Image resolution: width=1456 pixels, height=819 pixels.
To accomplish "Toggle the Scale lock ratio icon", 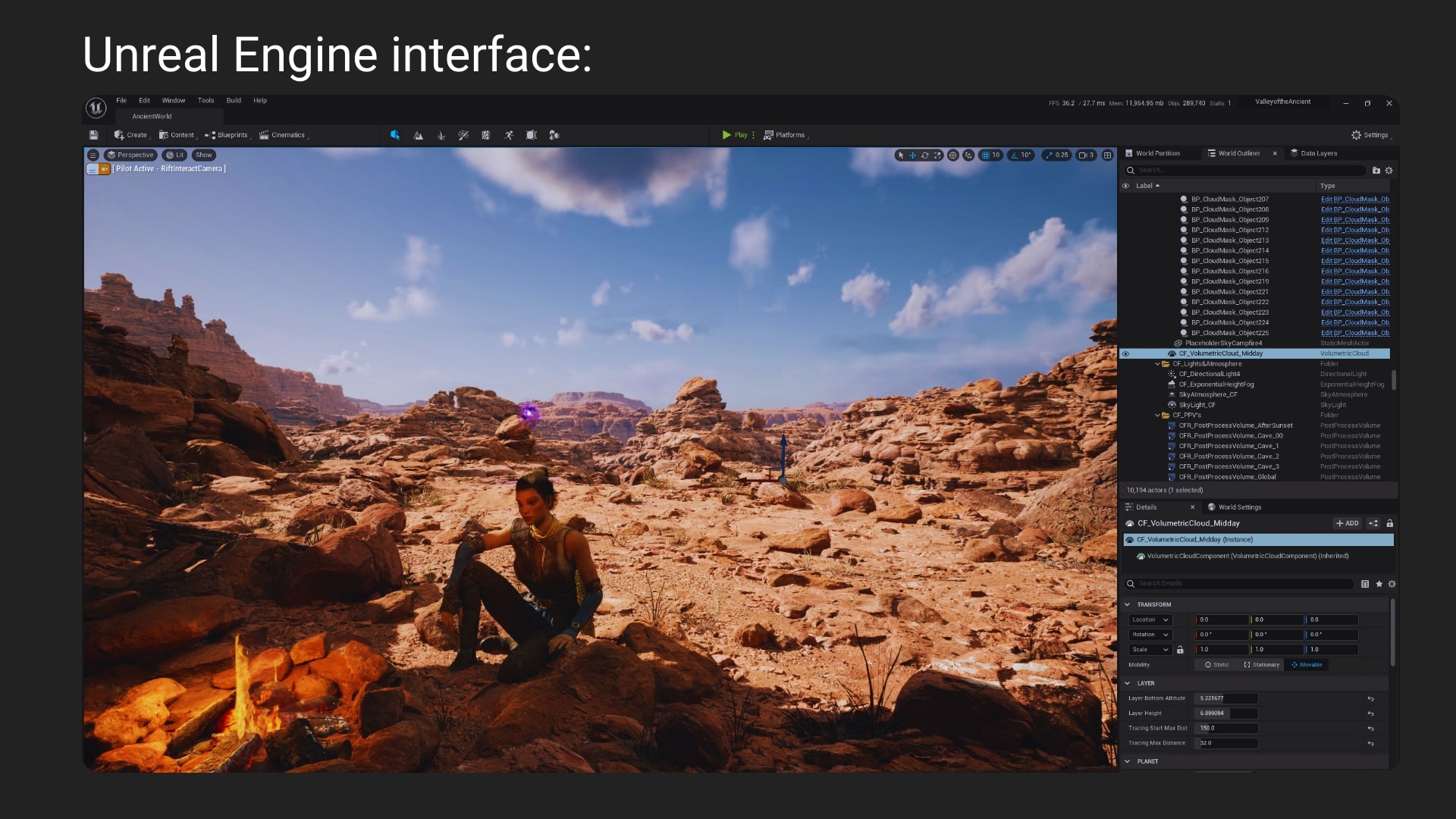I will [x=1180, y=650].
